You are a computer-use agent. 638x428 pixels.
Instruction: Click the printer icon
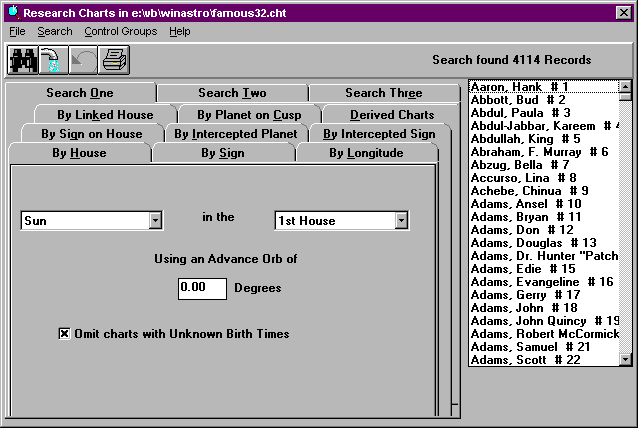(x=114, y=60)
